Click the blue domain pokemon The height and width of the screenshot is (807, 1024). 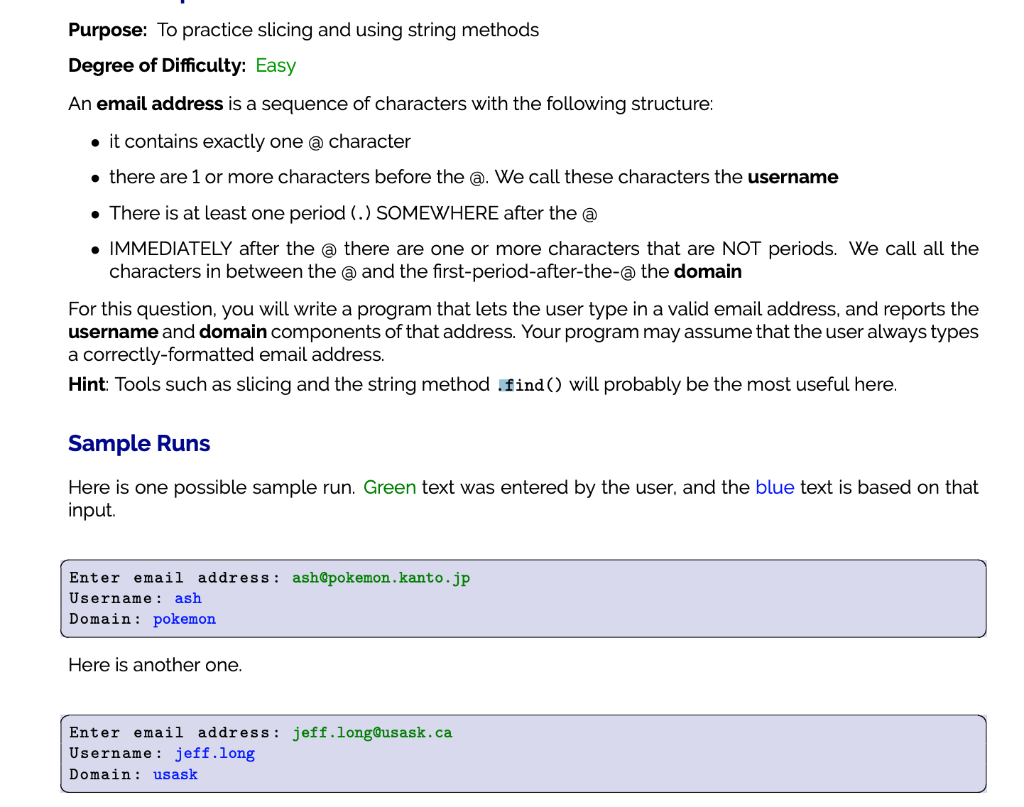pyautogui.click(x=184, y=619)
